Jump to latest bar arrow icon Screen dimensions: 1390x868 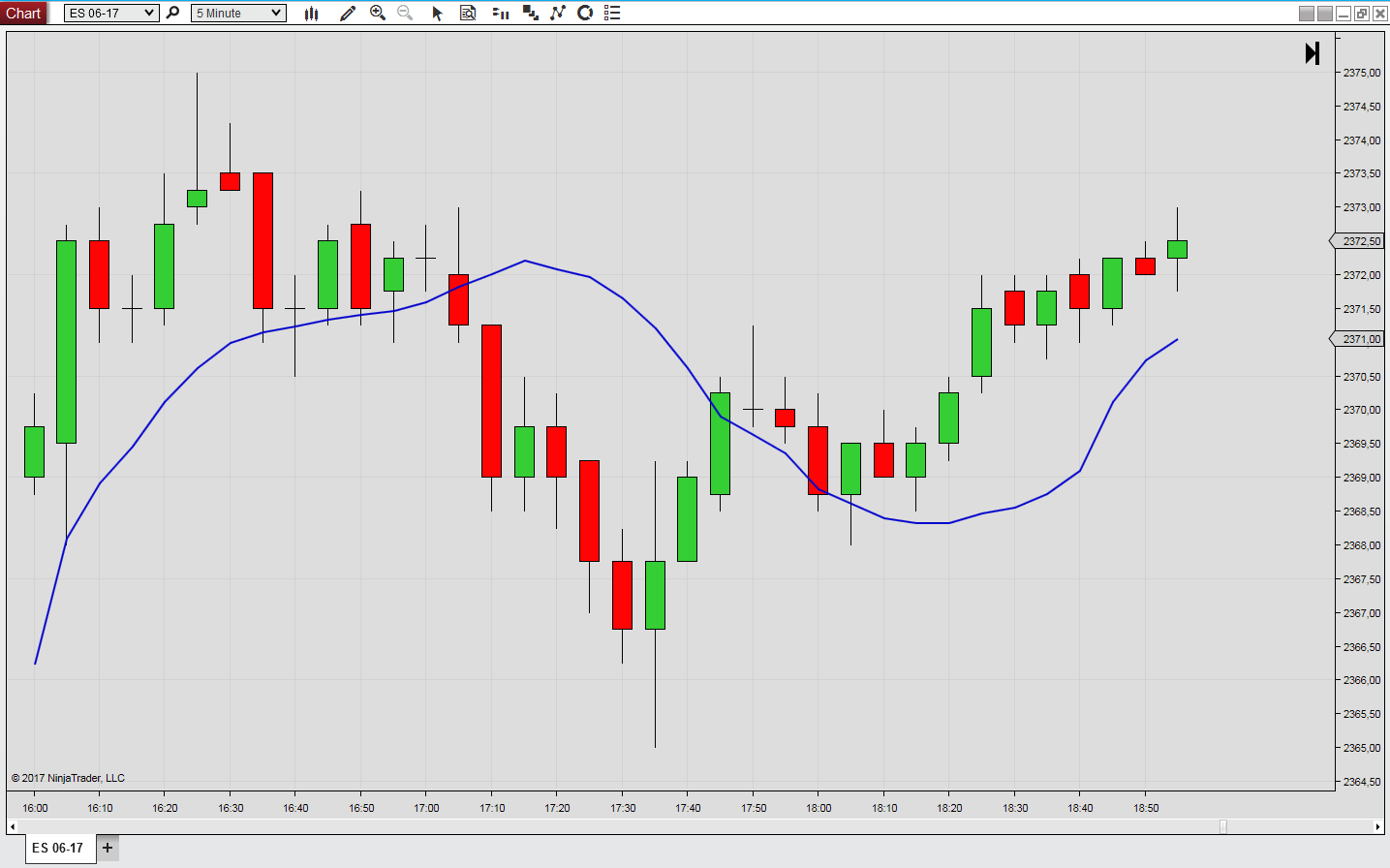tap(1313, 53)
